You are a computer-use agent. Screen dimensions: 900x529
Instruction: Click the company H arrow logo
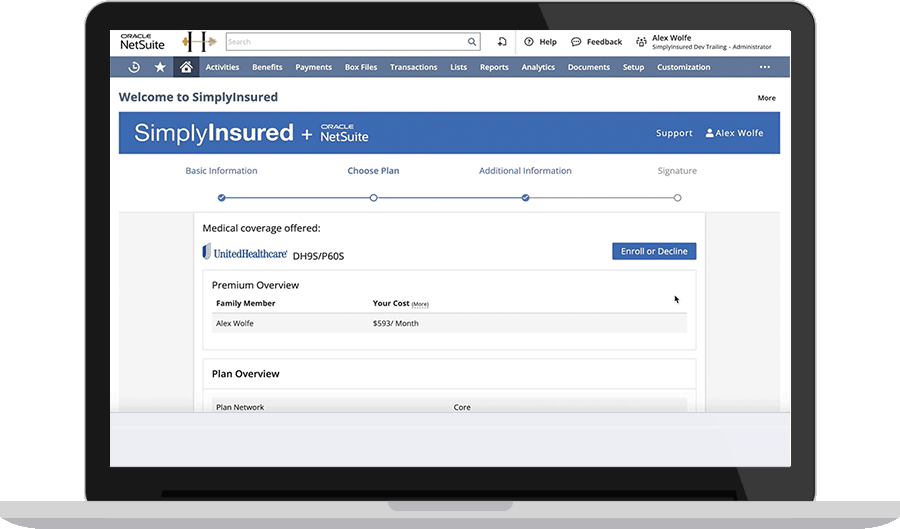pyautogui.click(x=199, y=42)
